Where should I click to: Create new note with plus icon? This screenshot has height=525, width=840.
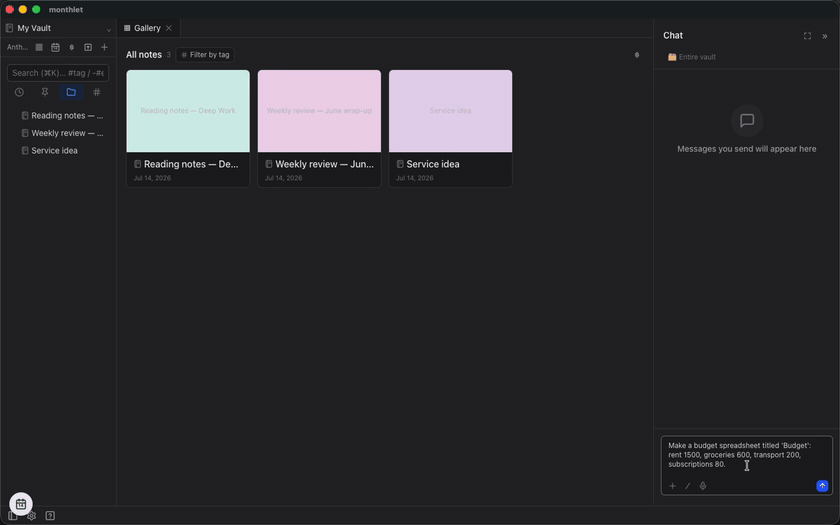point(104,47)
